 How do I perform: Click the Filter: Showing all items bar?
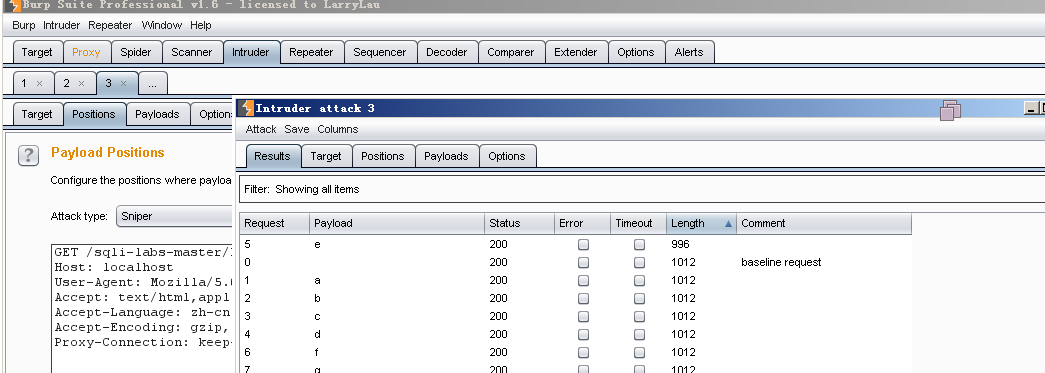[641, 189]
